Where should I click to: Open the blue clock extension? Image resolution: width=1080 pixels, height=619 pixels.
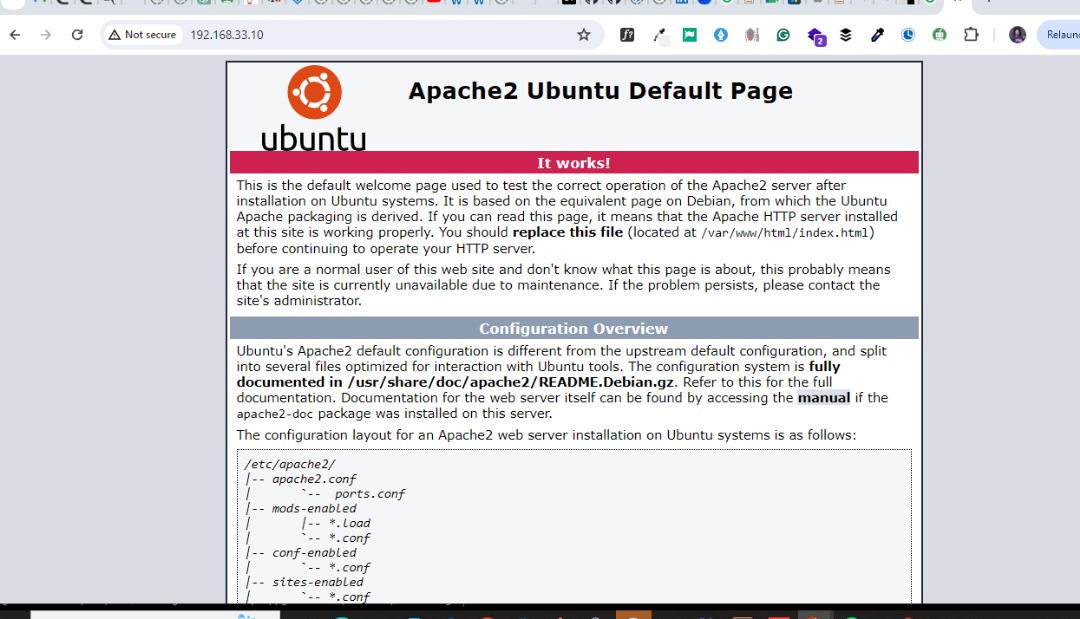tap(908, 34)
